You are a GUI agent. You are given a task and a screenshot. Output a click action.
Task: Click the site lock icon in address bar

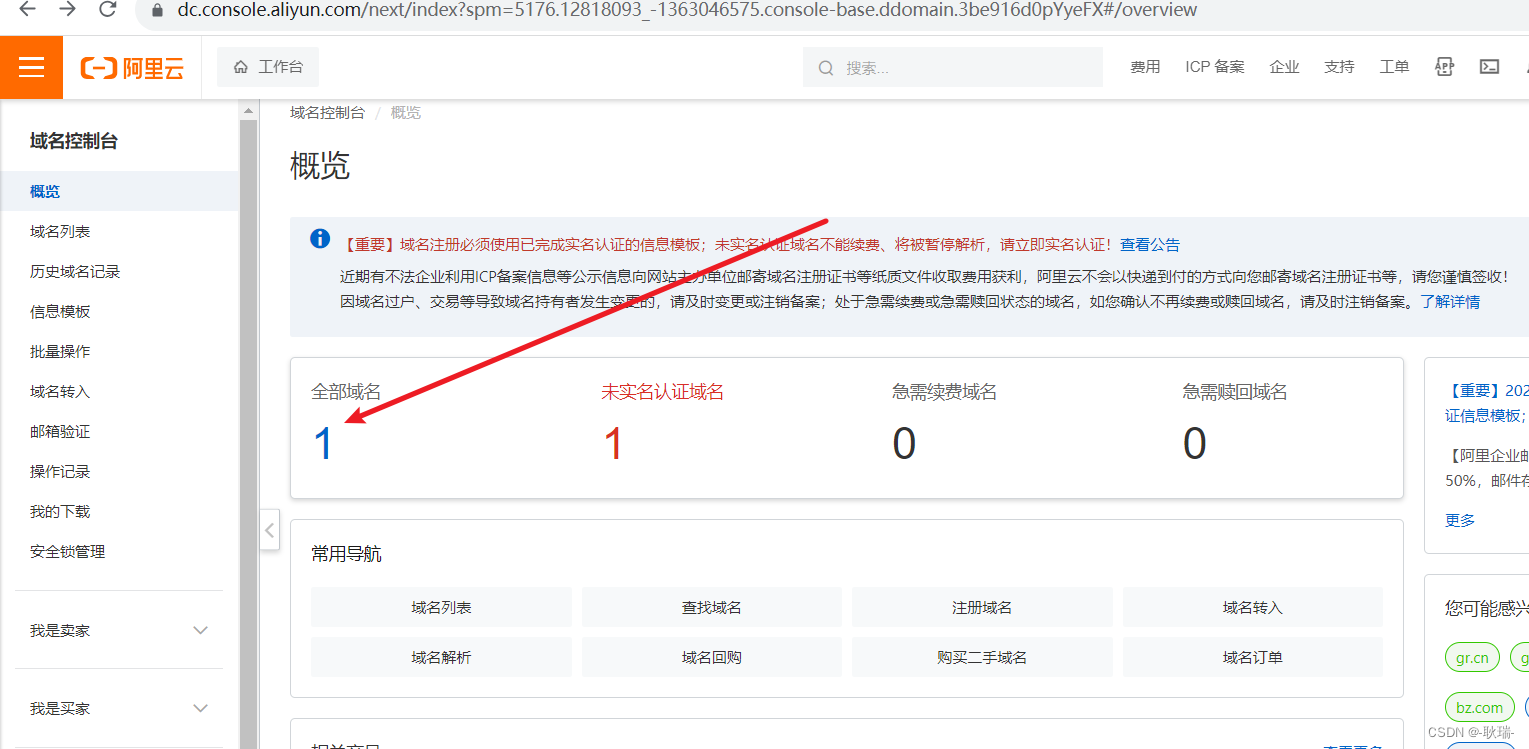[157, 10]
